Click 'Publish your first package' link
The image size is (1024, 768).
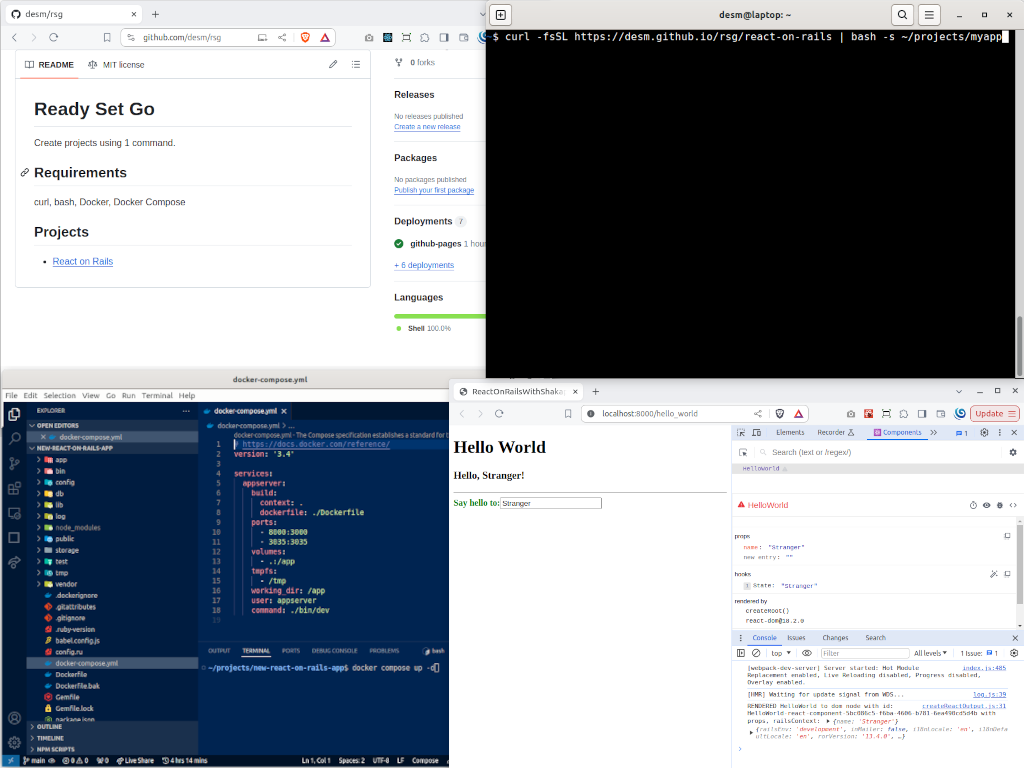[434, 190]
